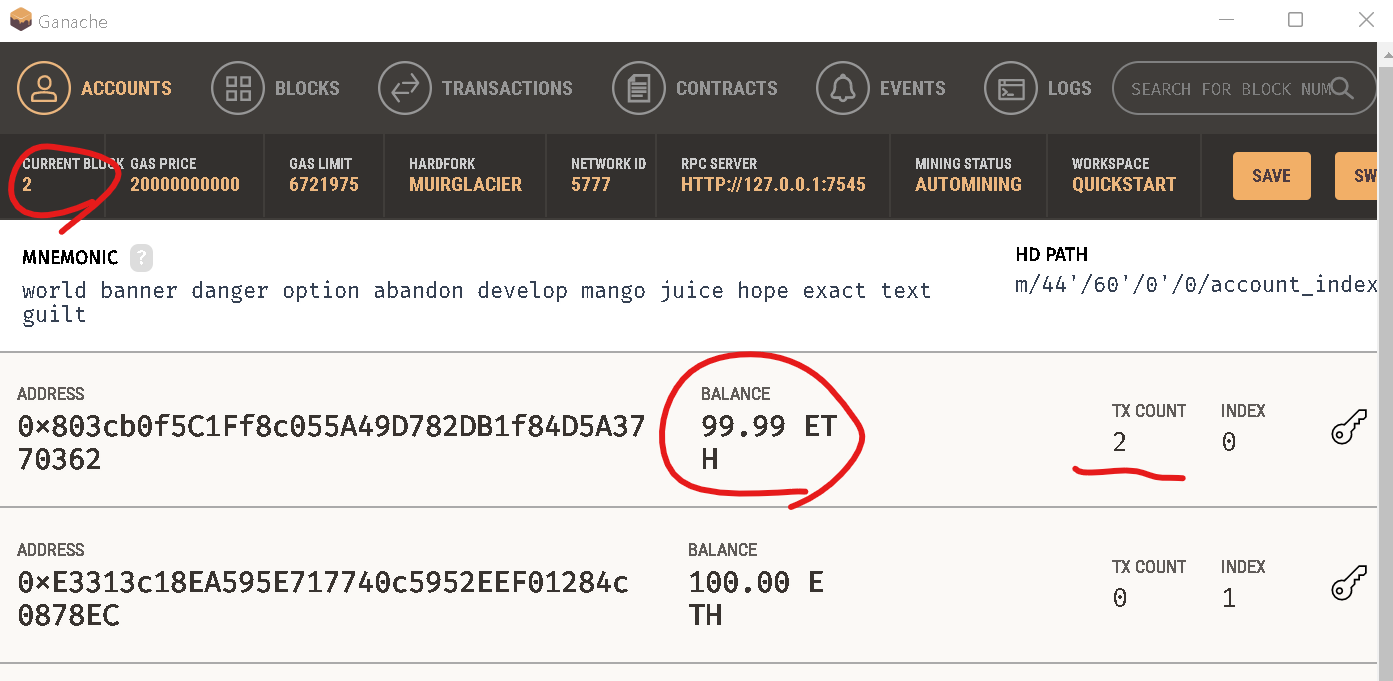Image resolution: width=1393 pixels, height=681 pixels.
Task: Open the Accounts tab
Action: (95, 88)
